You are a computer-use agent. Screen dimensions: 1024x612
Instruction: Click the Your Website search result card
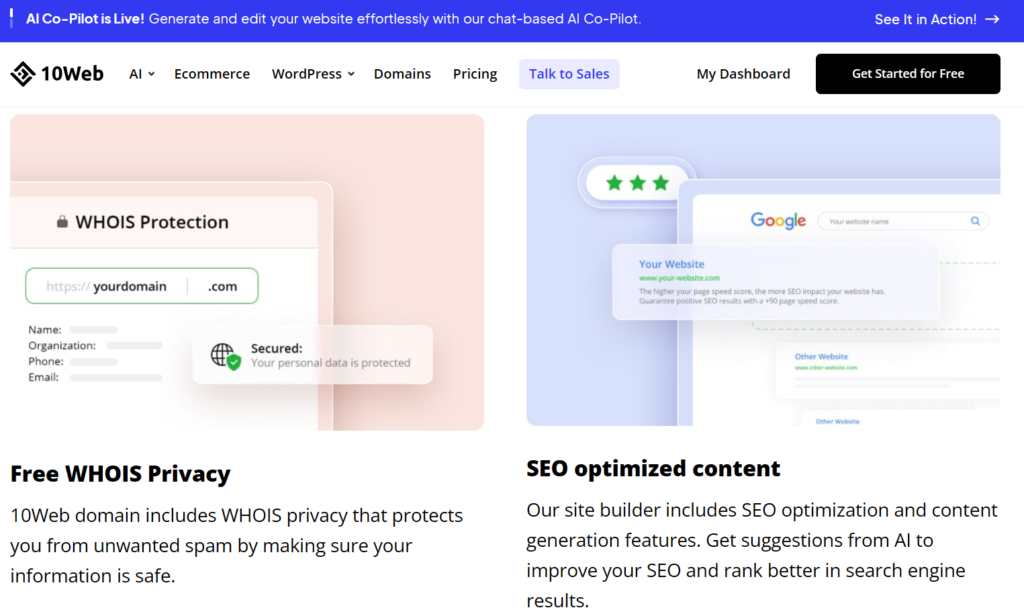(776, 282)
